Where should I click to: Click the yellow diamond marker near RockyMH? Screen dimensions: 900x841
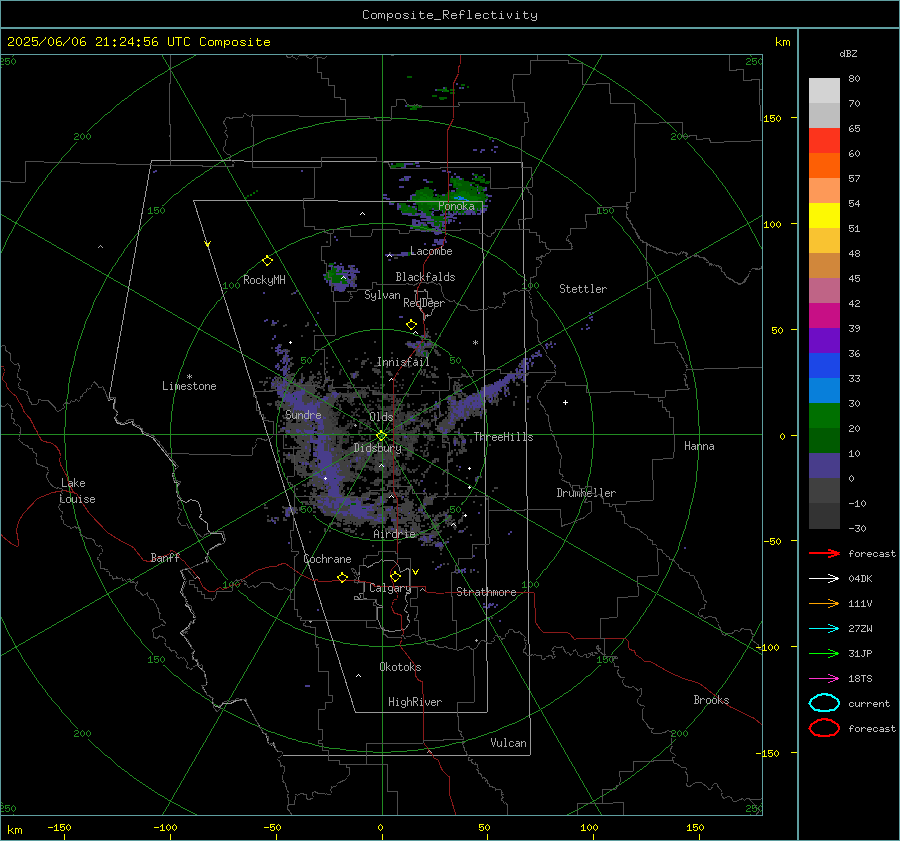[x=267, y=261]
